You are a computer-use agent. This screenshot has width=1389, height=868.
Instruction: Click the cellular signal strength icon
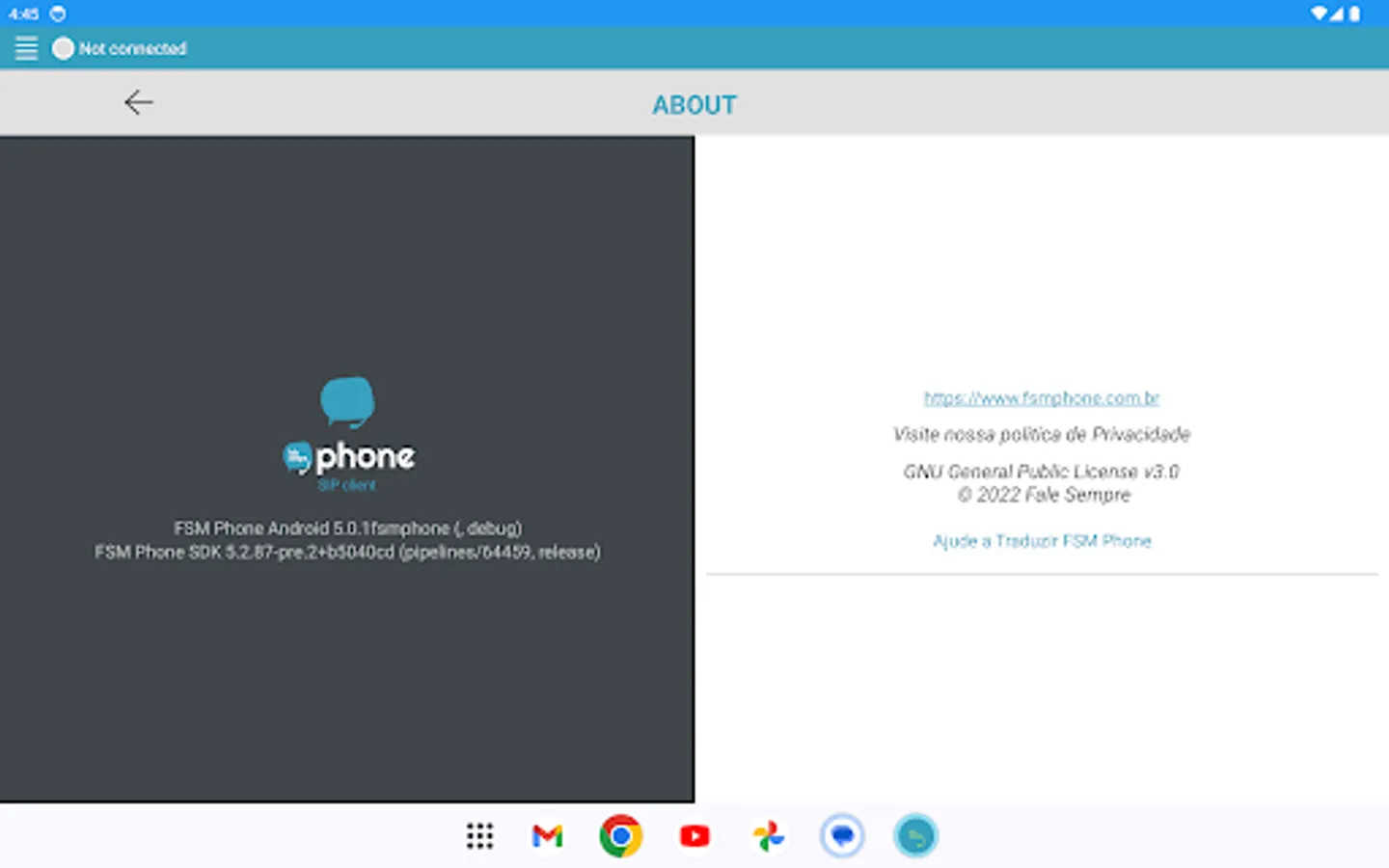coord(1338,14)
